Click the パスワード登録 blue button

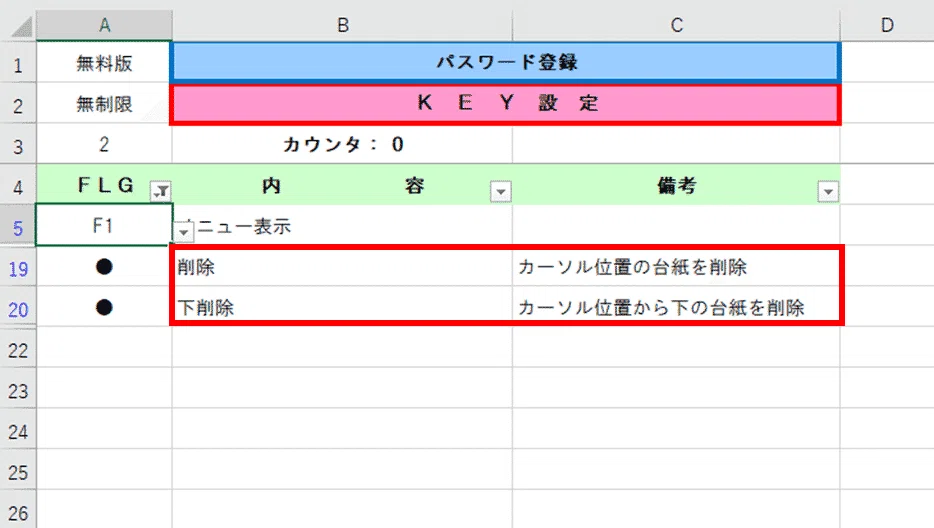[506, 61]
